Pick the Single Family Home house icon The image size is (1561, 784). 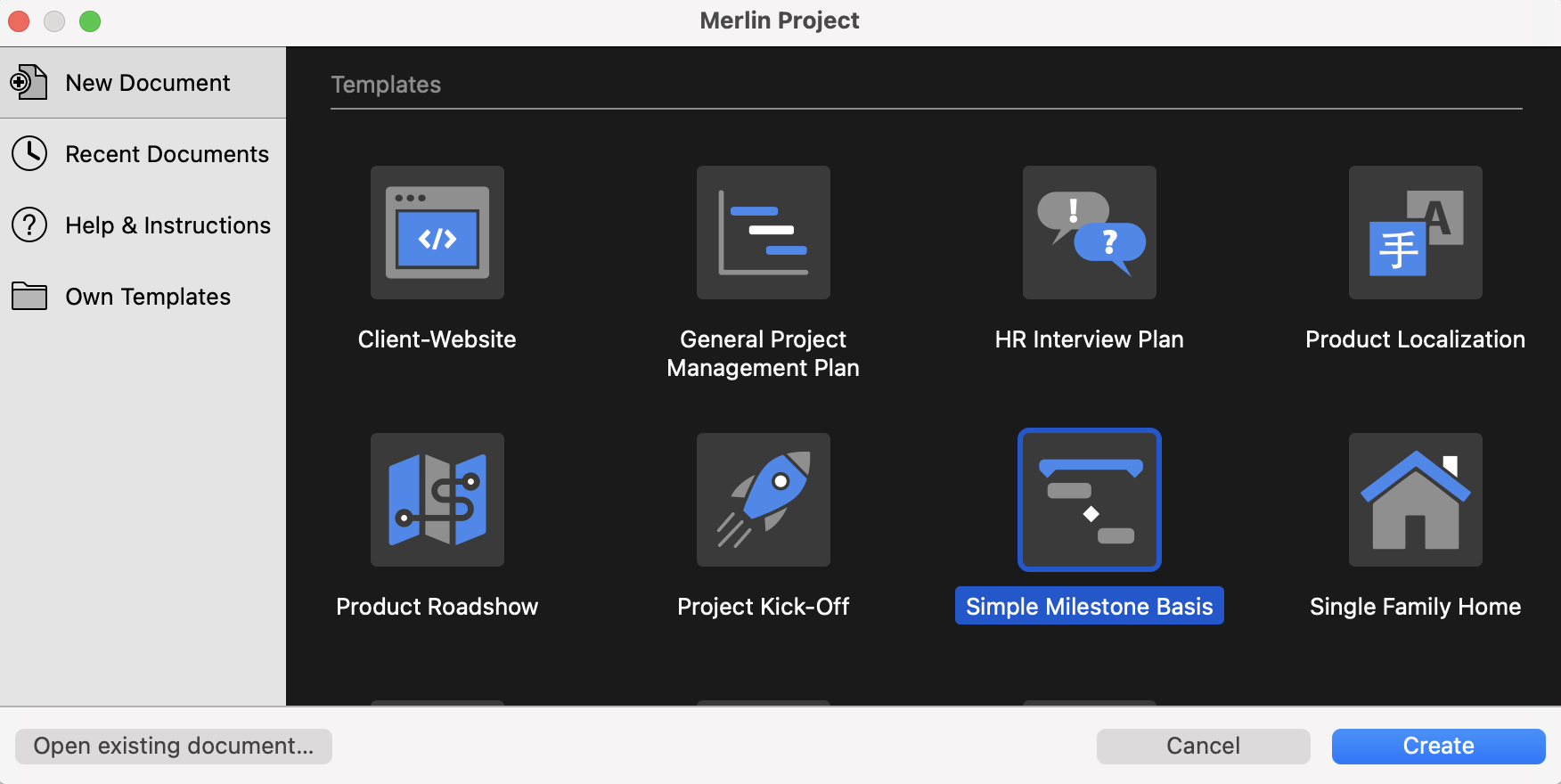pos(1415,500)
